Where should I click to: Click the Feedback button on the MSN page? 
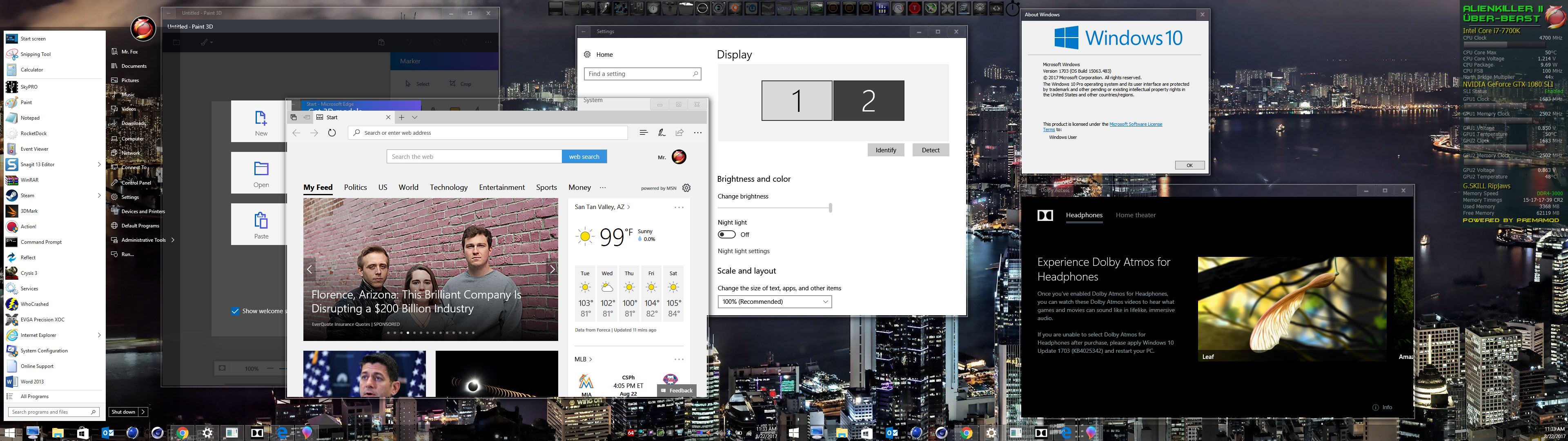coord(676,390)
